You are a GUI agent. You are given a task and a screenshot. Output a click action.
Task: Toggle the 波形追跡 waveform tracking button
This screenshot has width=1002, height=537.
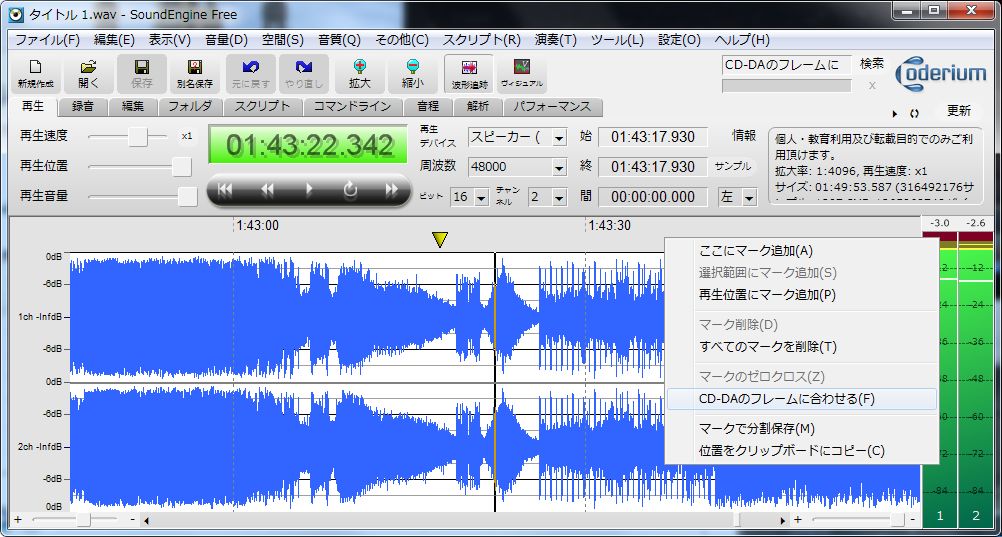pyautogui.click(x=470, y=74)
